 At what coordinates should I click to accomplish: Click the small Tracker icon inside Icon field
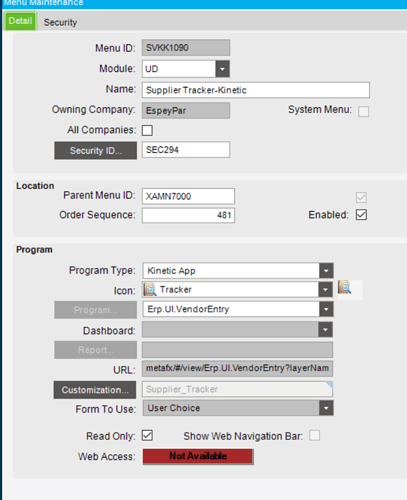tap(150, 290)
